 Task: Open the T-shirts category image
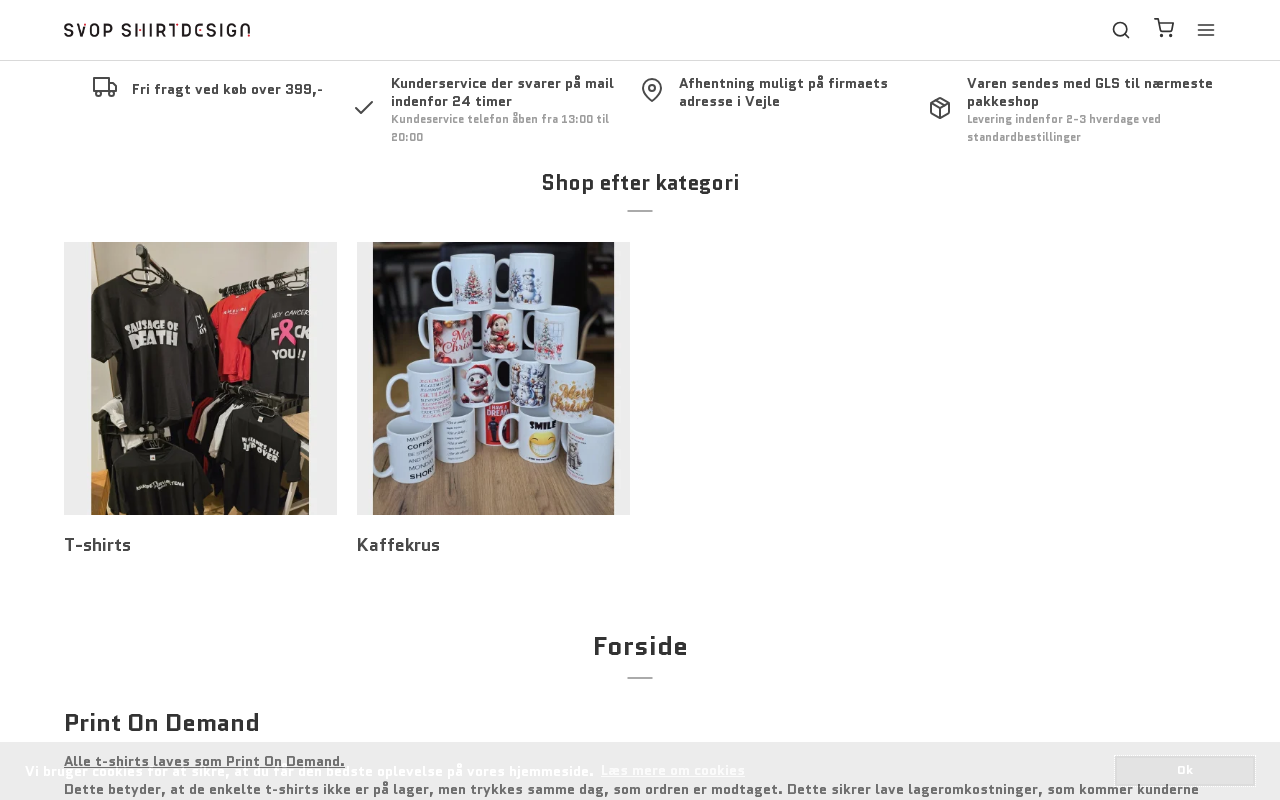[200, 378]
